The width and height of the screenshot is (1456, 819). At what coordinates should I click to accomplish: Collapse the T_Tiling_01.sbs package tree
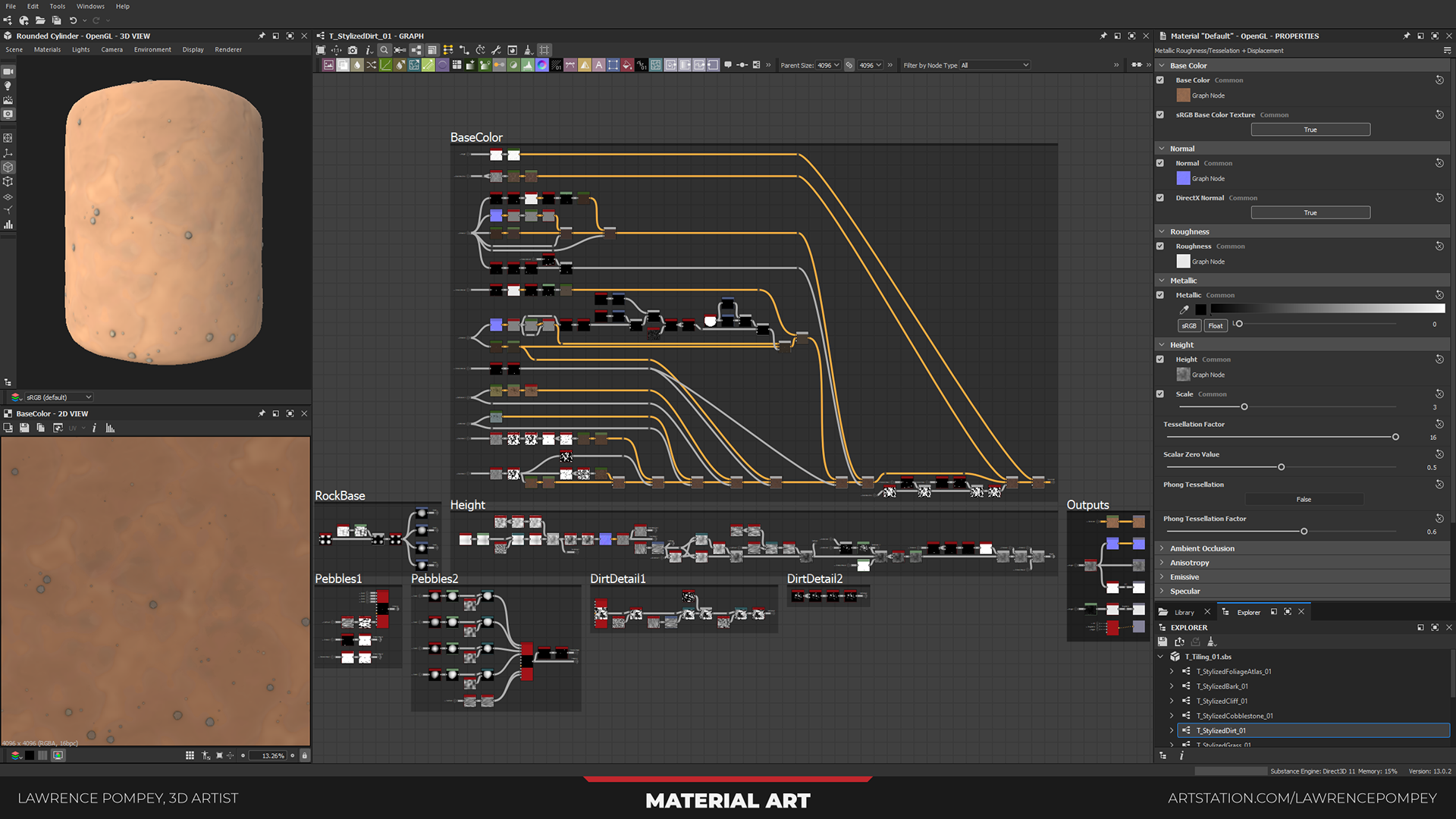1161,657
